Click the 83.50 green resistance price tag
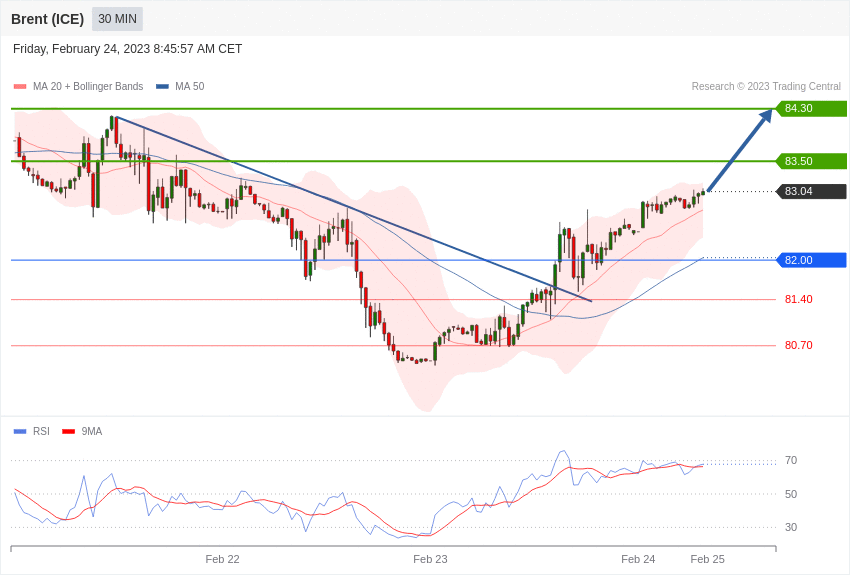850x576 pixels. click(812, 161)
